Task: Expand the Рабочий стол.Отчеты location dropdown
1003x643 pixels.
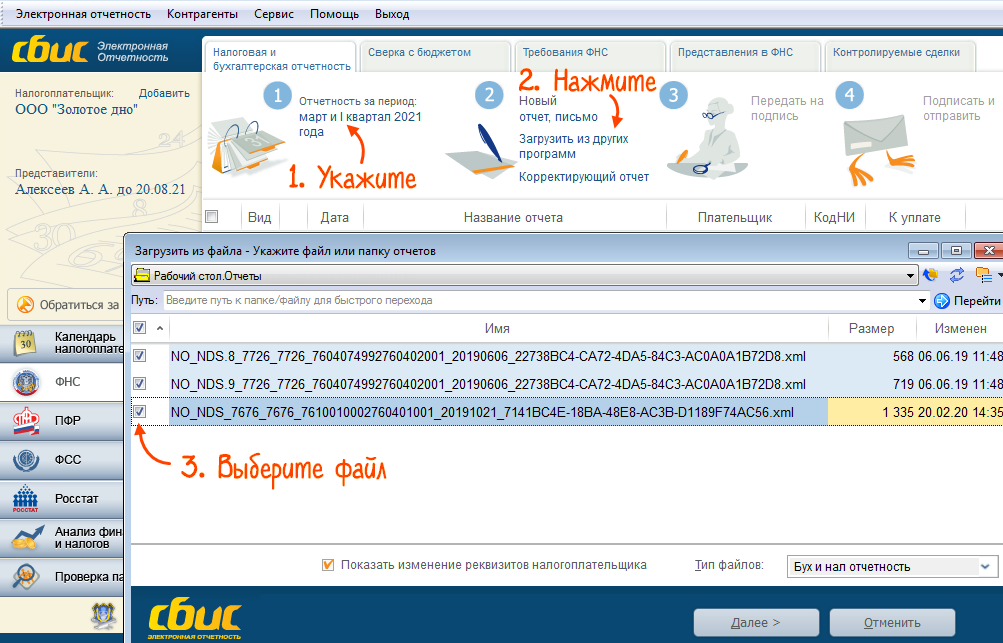Action: coord(910,276)
